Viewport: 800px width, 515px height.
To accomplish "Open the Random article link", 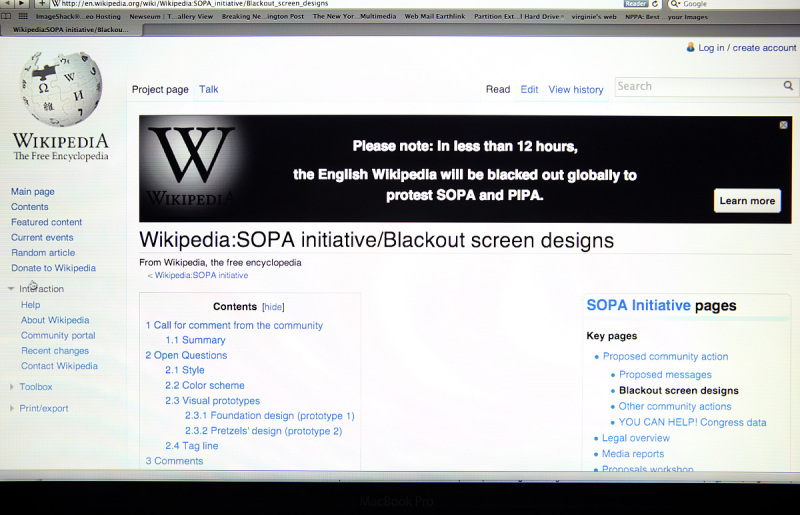I will point(43,253).
